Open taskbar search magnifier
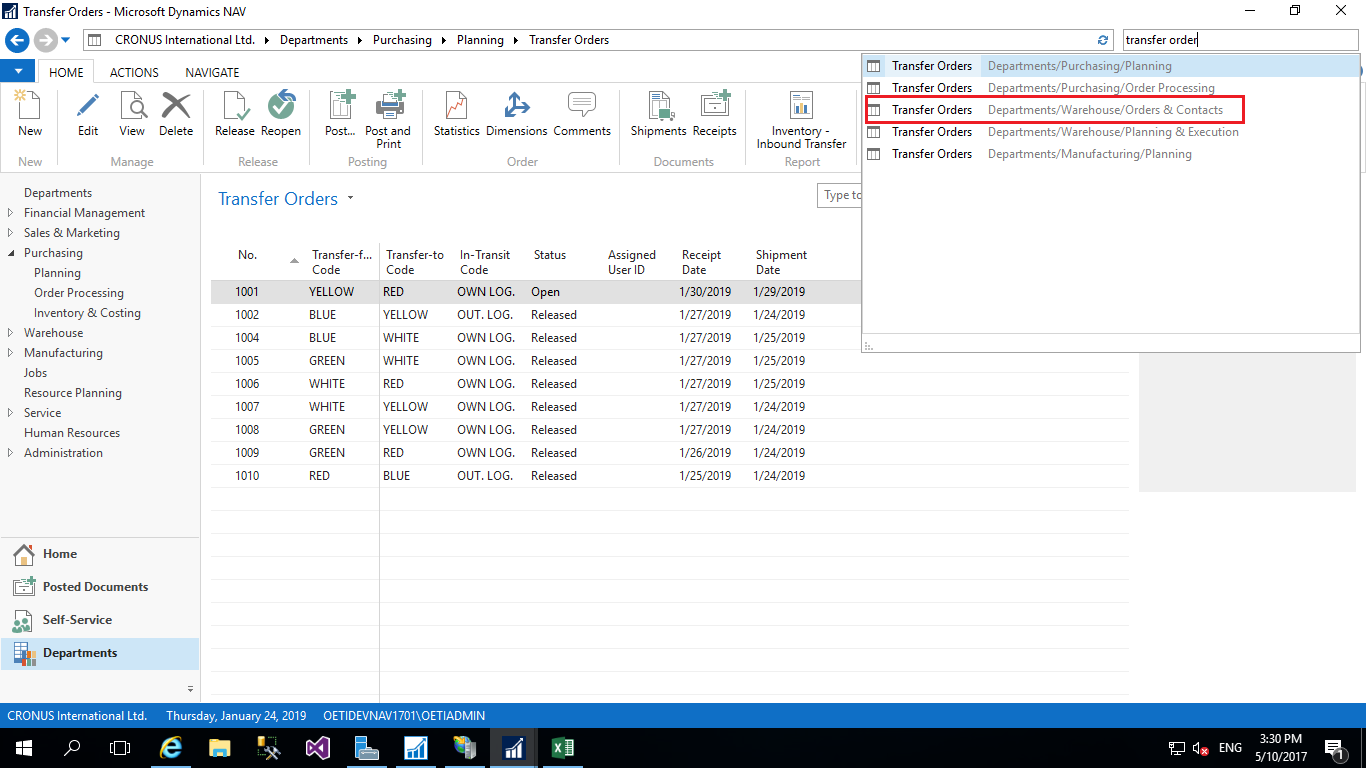The width and height of the screenshot is (1366, 768). click(72, 748)
